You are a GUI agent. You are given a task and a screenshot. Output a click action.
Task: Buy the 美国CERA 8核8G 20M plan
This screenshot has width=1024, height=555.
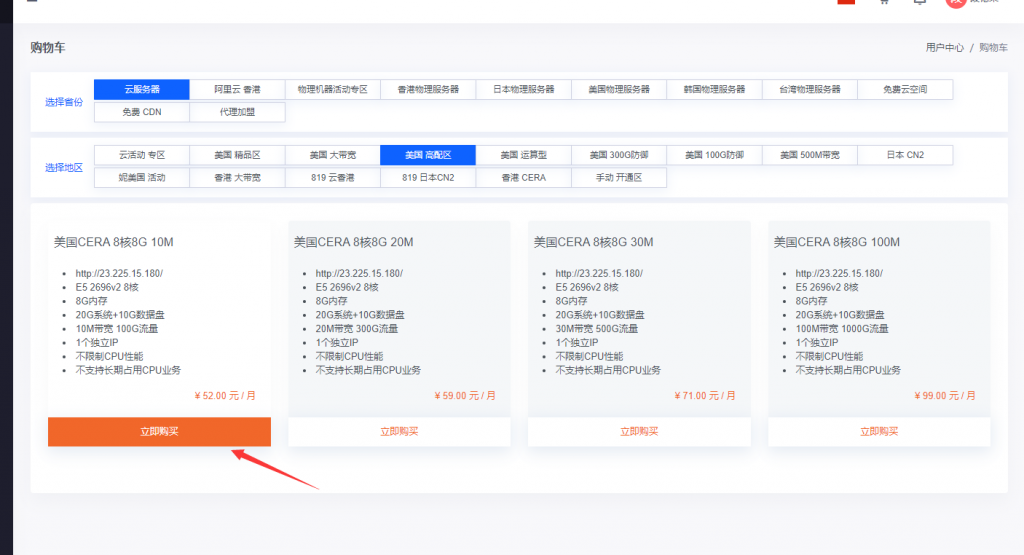click(399, 431)
